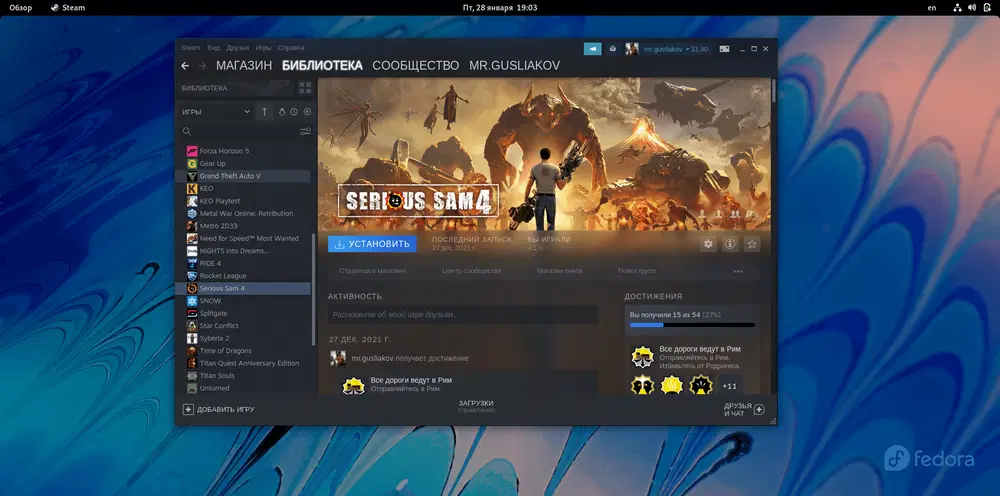Open the inbox envelope icon
This screenshot has height=496, width=1000.
pyautogui.click(x=613, y=48)
